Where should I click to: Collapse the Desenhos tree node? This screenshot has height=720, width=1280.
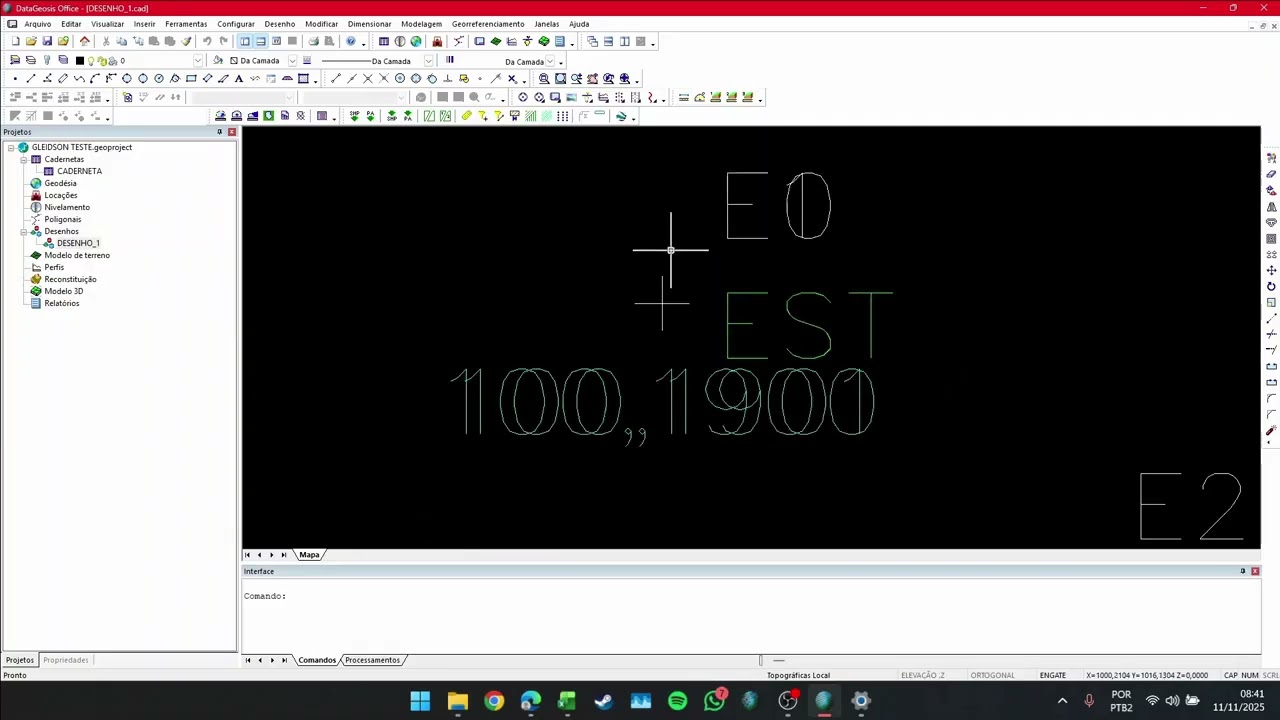tap(23, 231)
